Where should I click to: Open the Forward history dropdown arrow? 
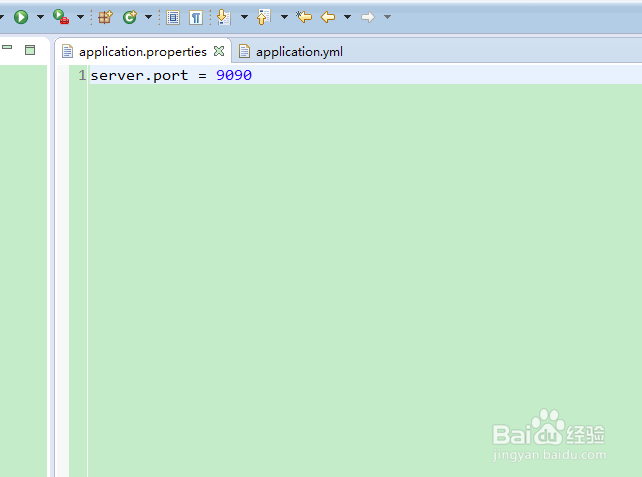coord(387,17)
